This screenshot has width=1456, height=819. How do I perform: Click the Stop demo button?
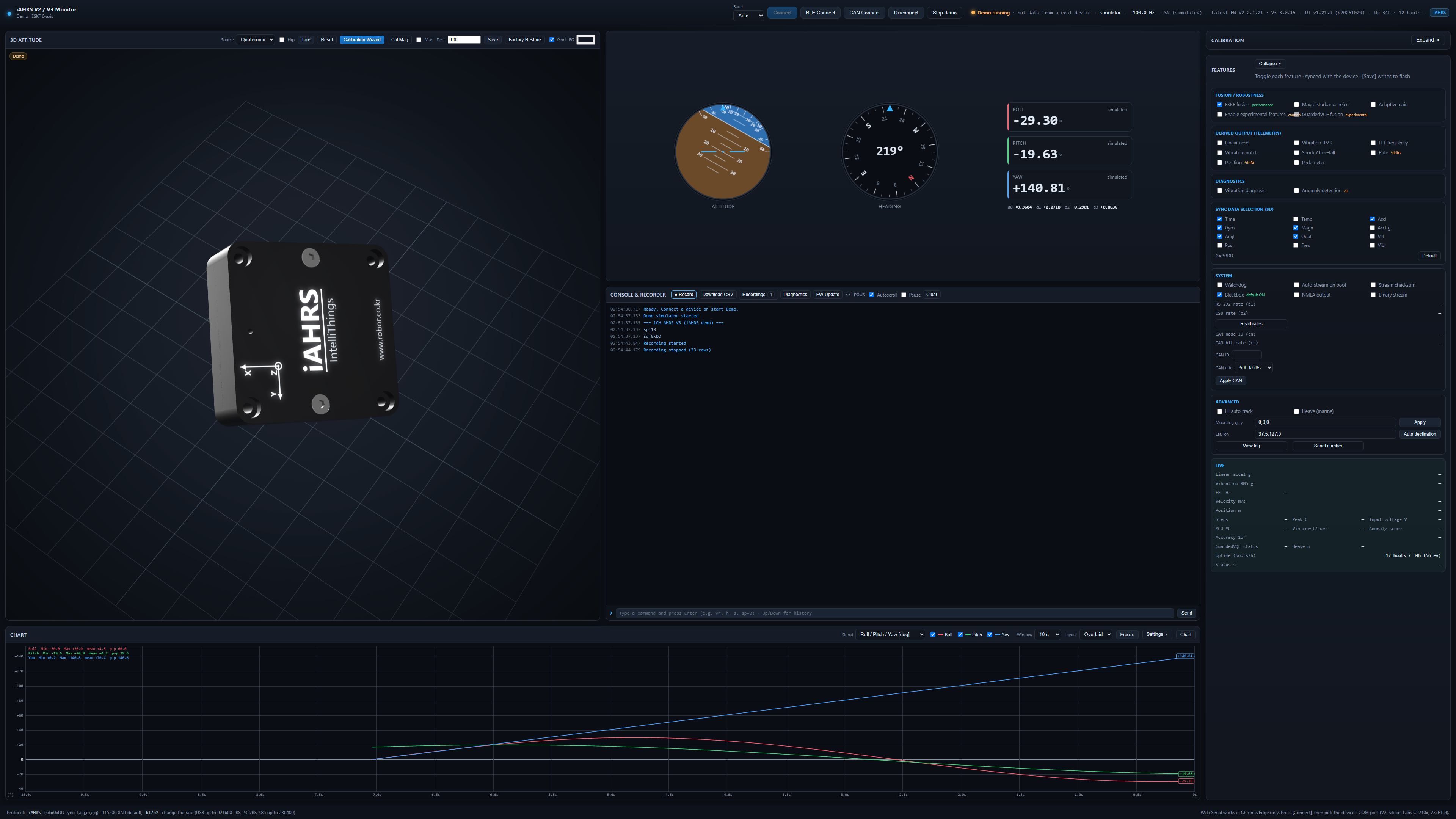pos(945,13)
